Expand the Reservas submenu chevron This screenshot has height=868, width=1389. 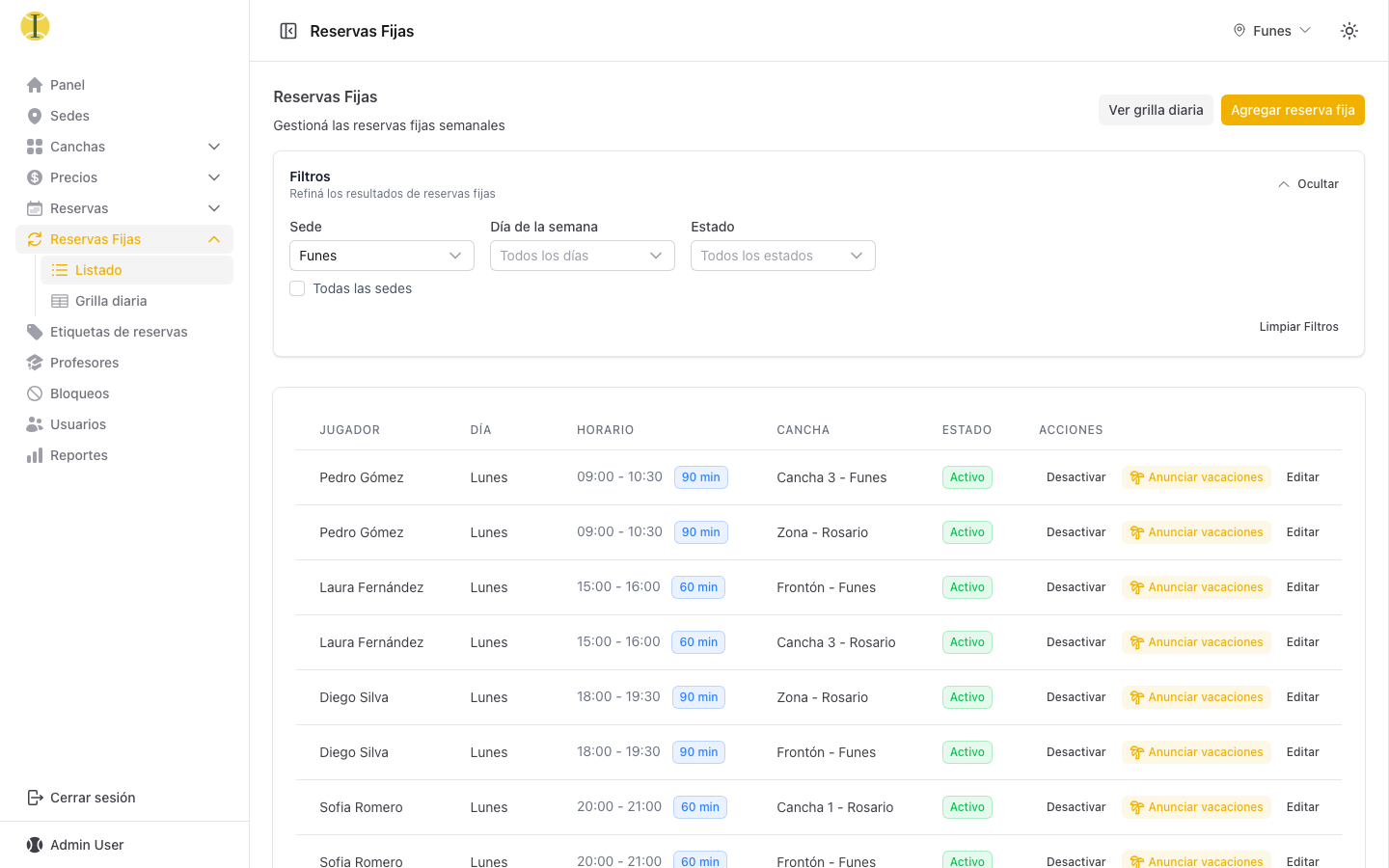click(x=214, y=208)
